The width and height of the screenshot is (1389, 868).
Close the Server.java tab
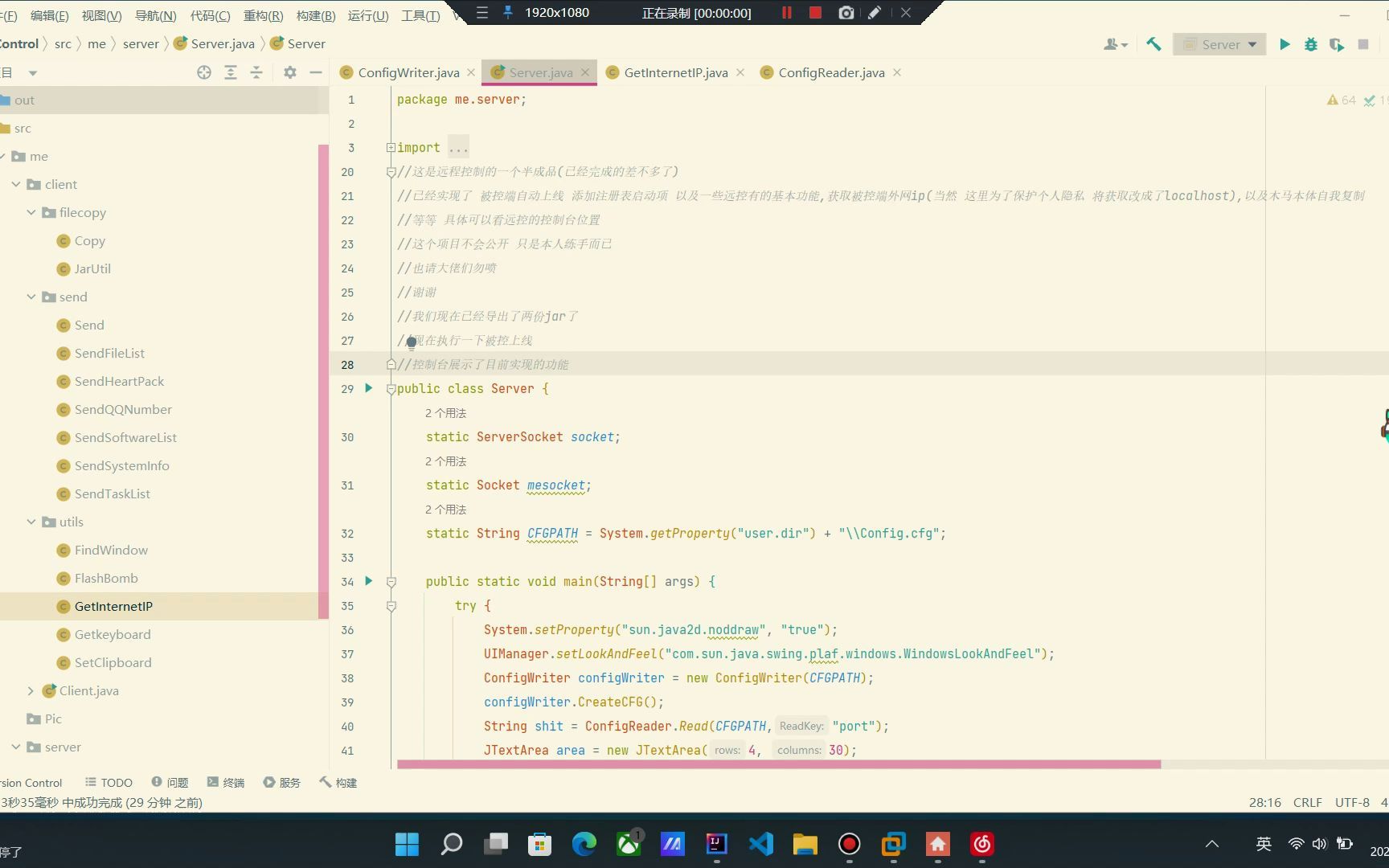point(585,72)
